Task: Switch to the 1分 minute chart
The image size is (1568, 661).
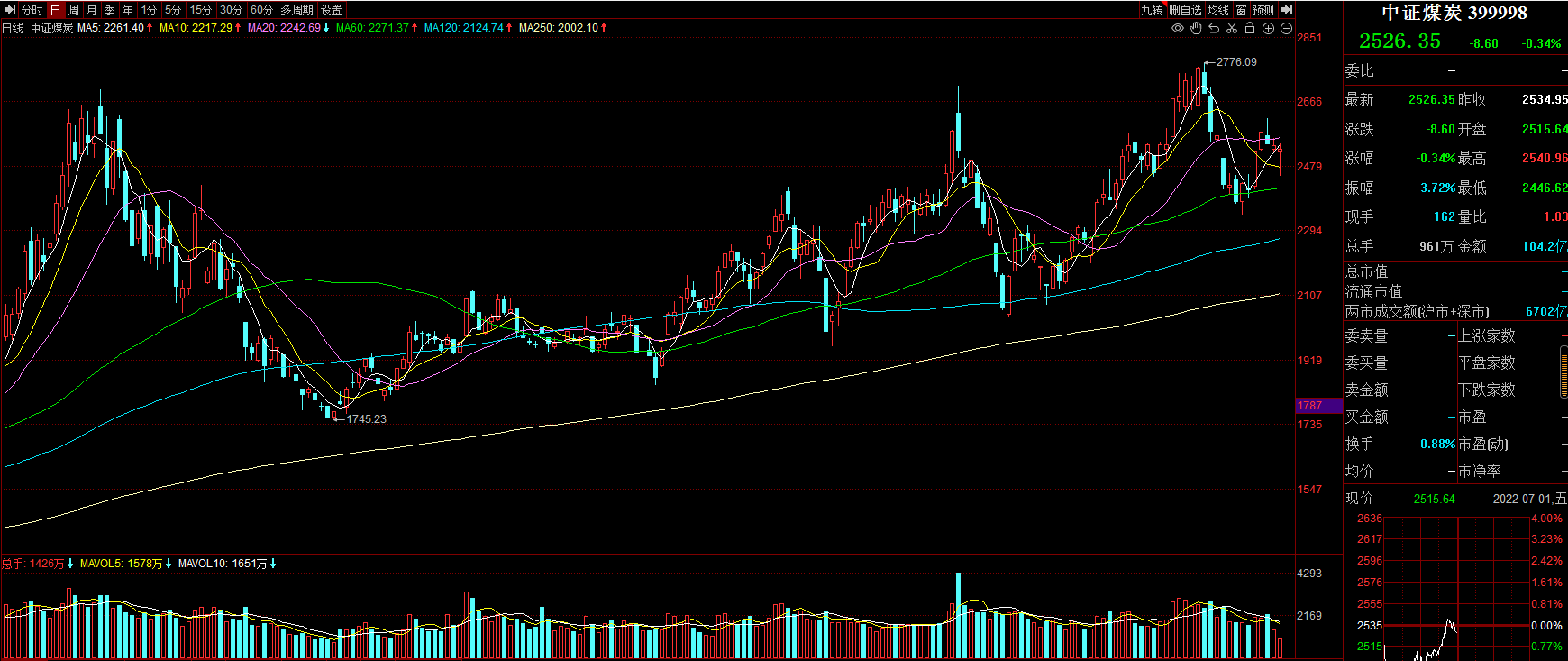Action: click(x=149, y=10)
